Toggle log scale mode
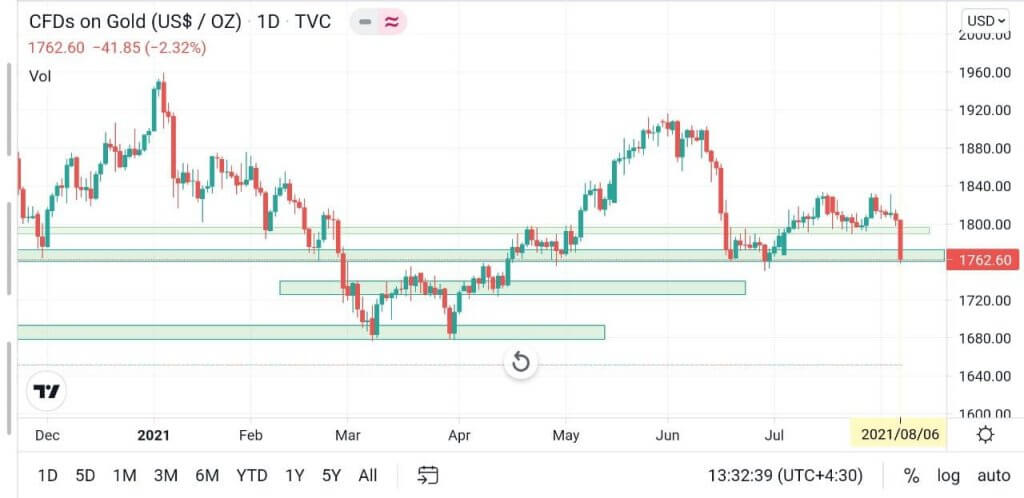The height and width of the screenshot is (498, 1024). click(x=946, y=475)
